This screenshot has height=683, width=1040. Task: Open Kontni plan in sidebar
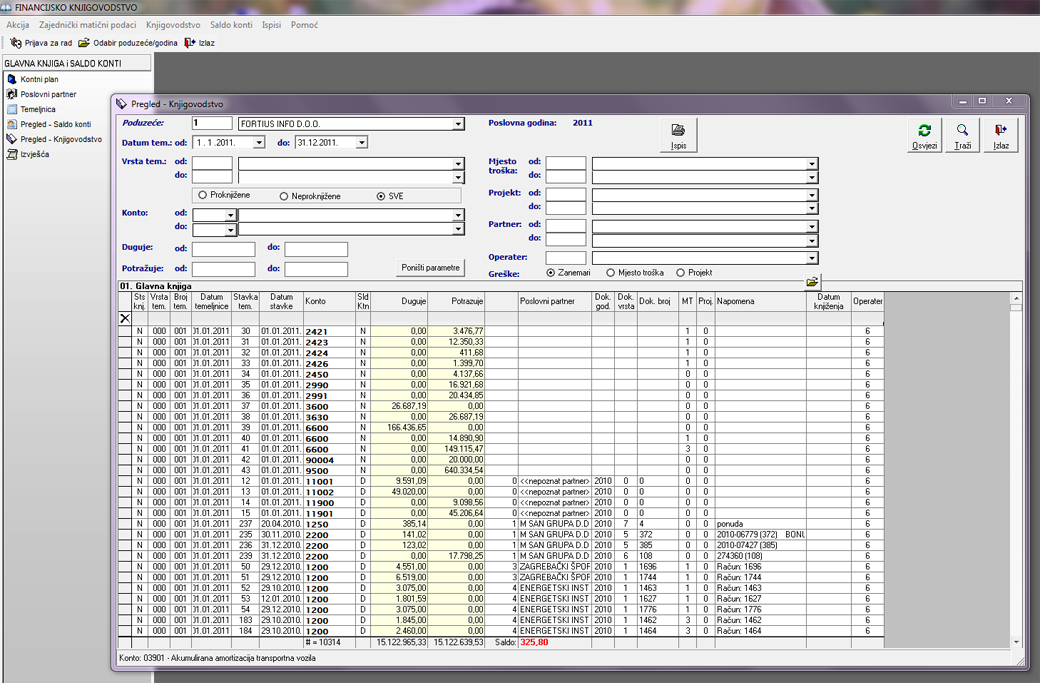pyautogui.click(x=39, y=79)
